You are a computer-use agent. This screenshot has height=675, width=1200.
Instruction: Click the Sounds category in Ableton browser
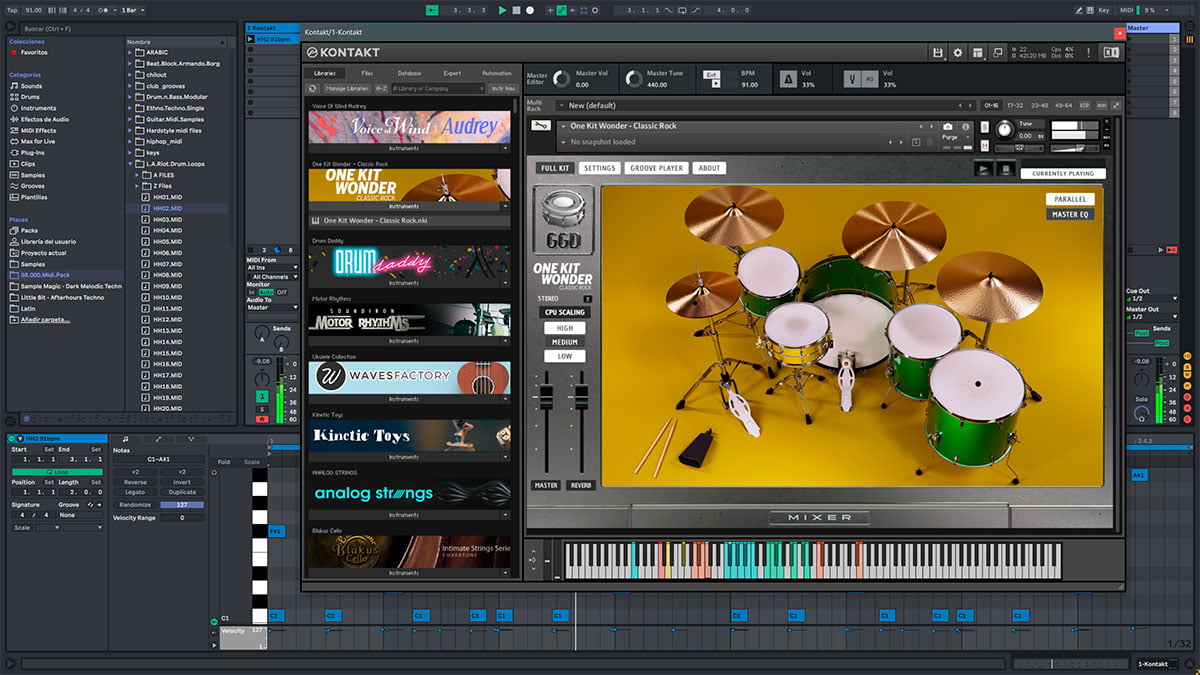point(31,86)
